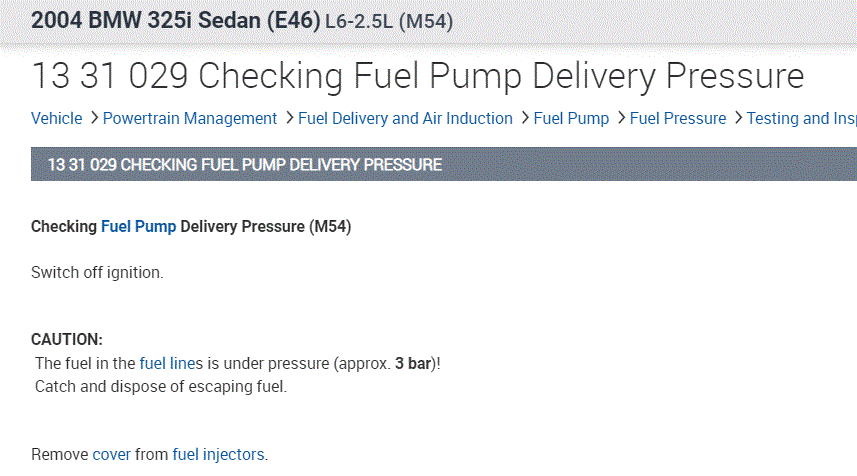Click the CAUTION label
The image size is (857, 476).
[x=67, y=340]
